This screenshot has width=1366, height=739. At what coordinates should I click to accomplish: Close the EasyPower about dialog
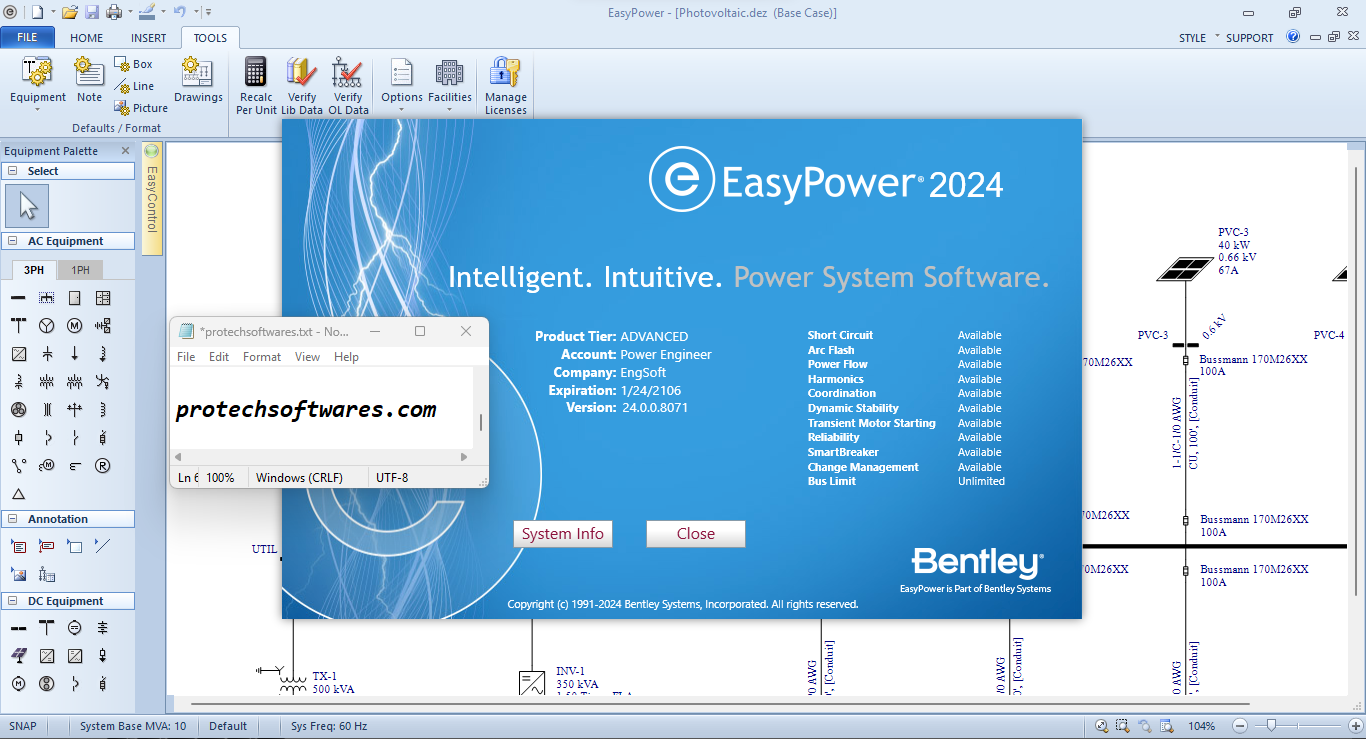[696, 534]
